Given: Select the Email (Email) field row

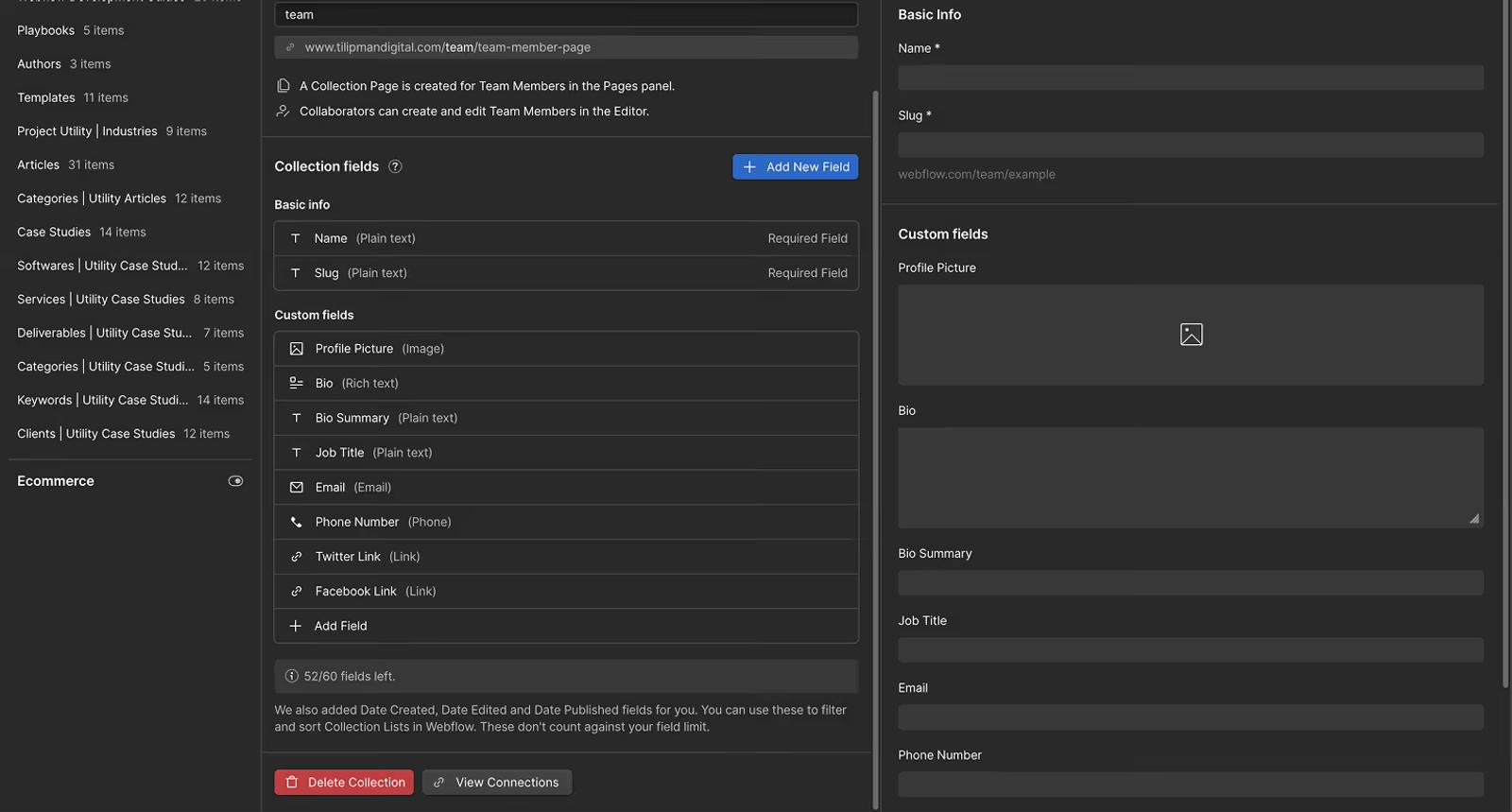Looking at the screenshot, I should pyautogui.click(x=566, y=487).
